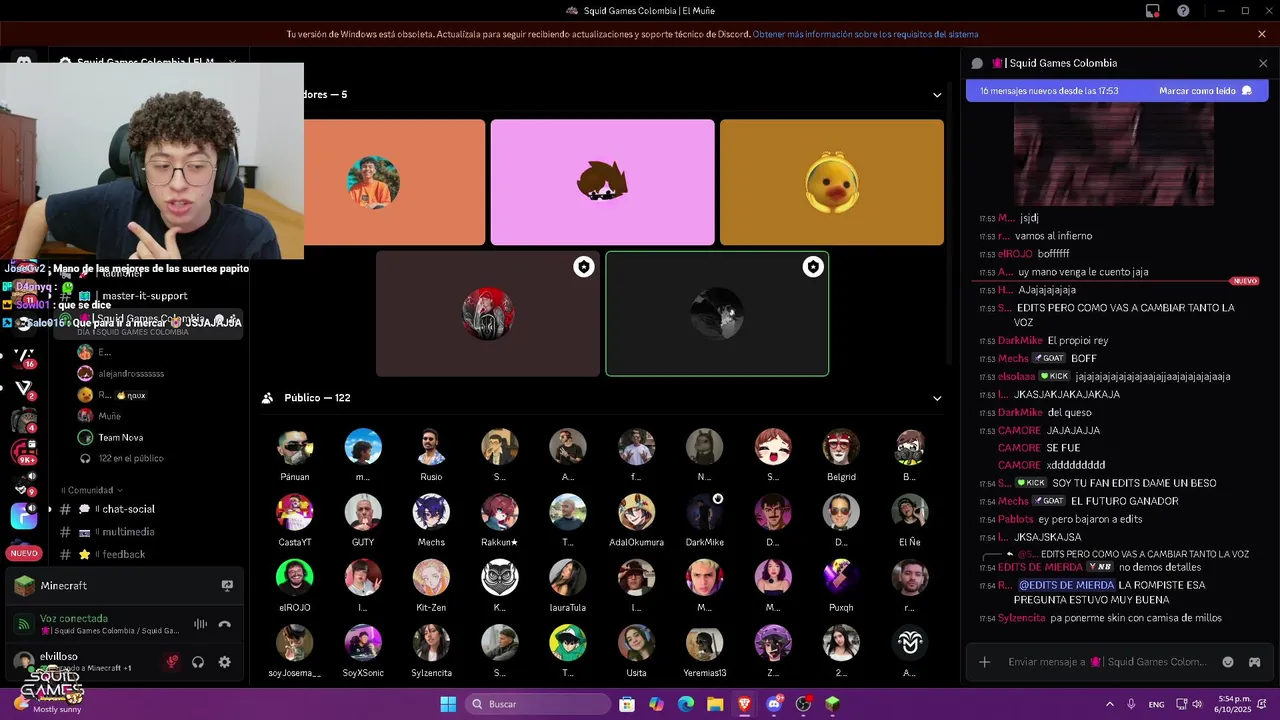
Task: Open user settings gear icon
Action: [x=224, y=662]
